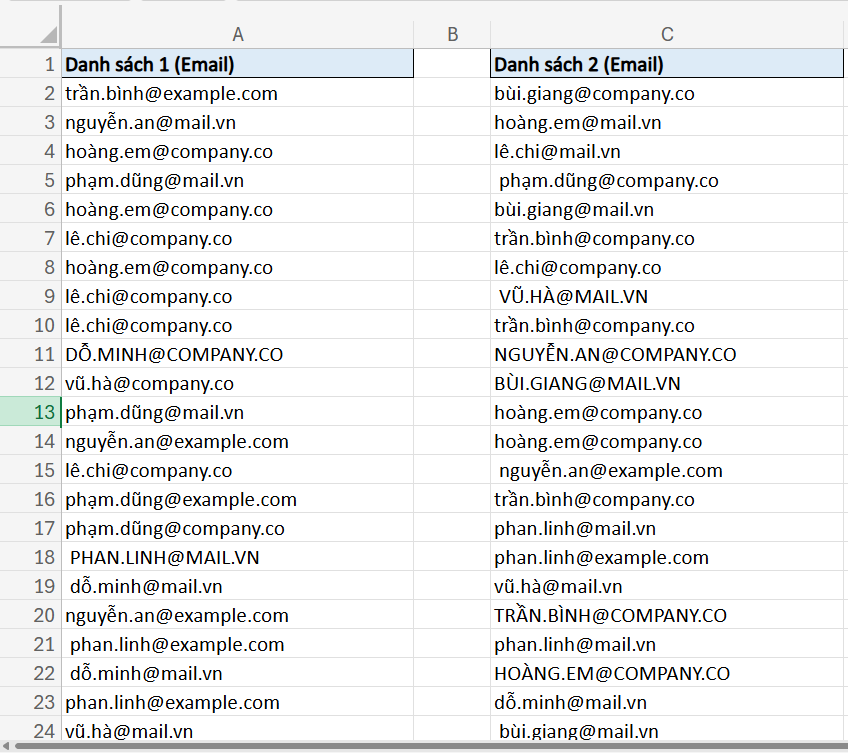Select empty cell B5 between the two lists
Viewport: 848px width, 753px height.
pos(452,180)
